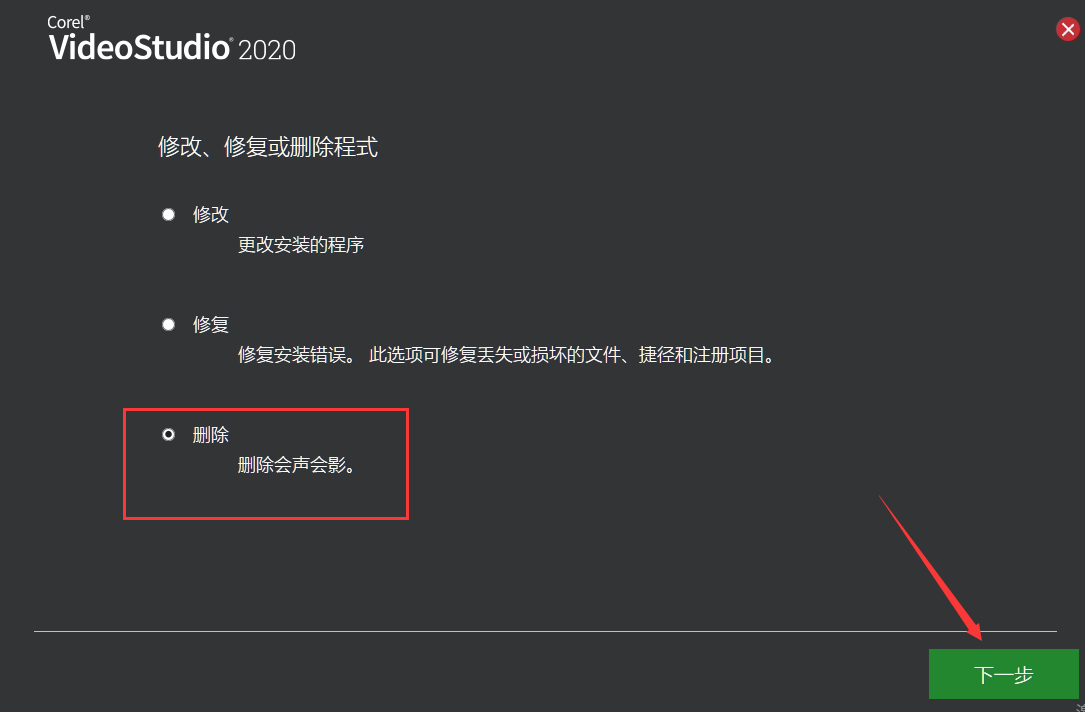
Task: Click the 更改安装的程序 description text
Action: (301, 245)
